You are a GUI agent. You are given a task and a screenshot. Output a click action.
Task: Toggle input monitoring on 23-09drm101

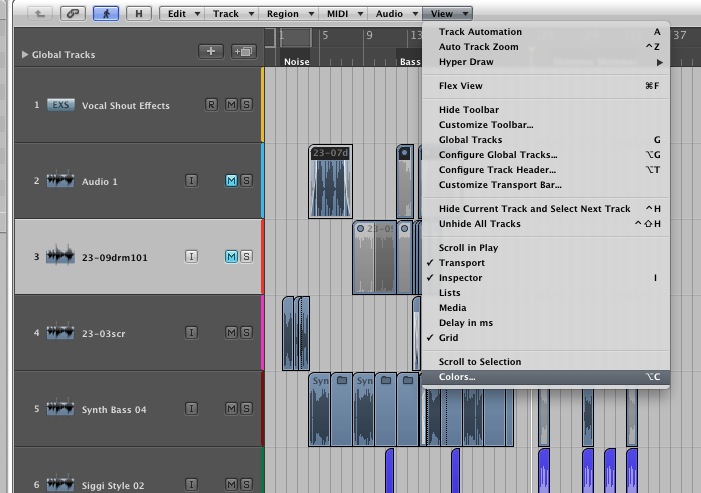pos(191,257)
